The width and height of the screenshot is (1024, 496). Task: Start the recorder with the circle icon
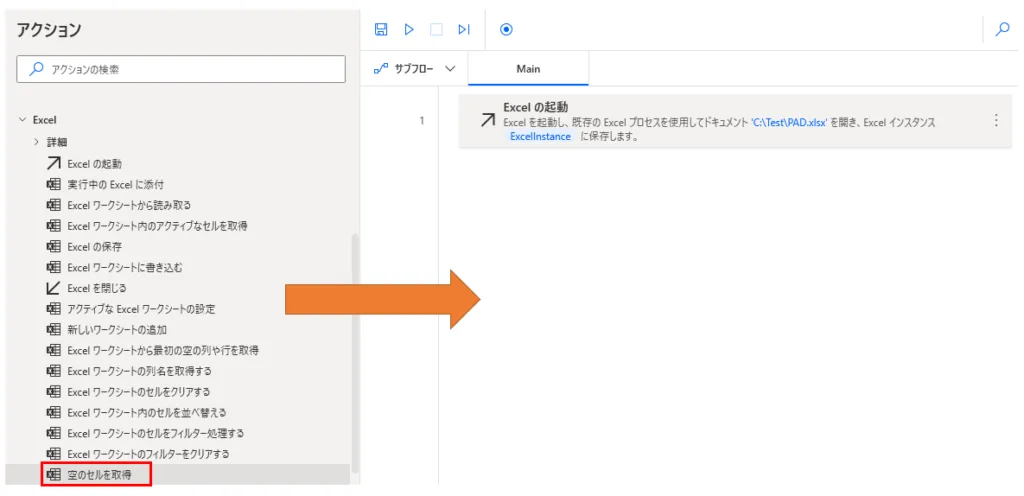pyautogui.click(x=506, y=30)
